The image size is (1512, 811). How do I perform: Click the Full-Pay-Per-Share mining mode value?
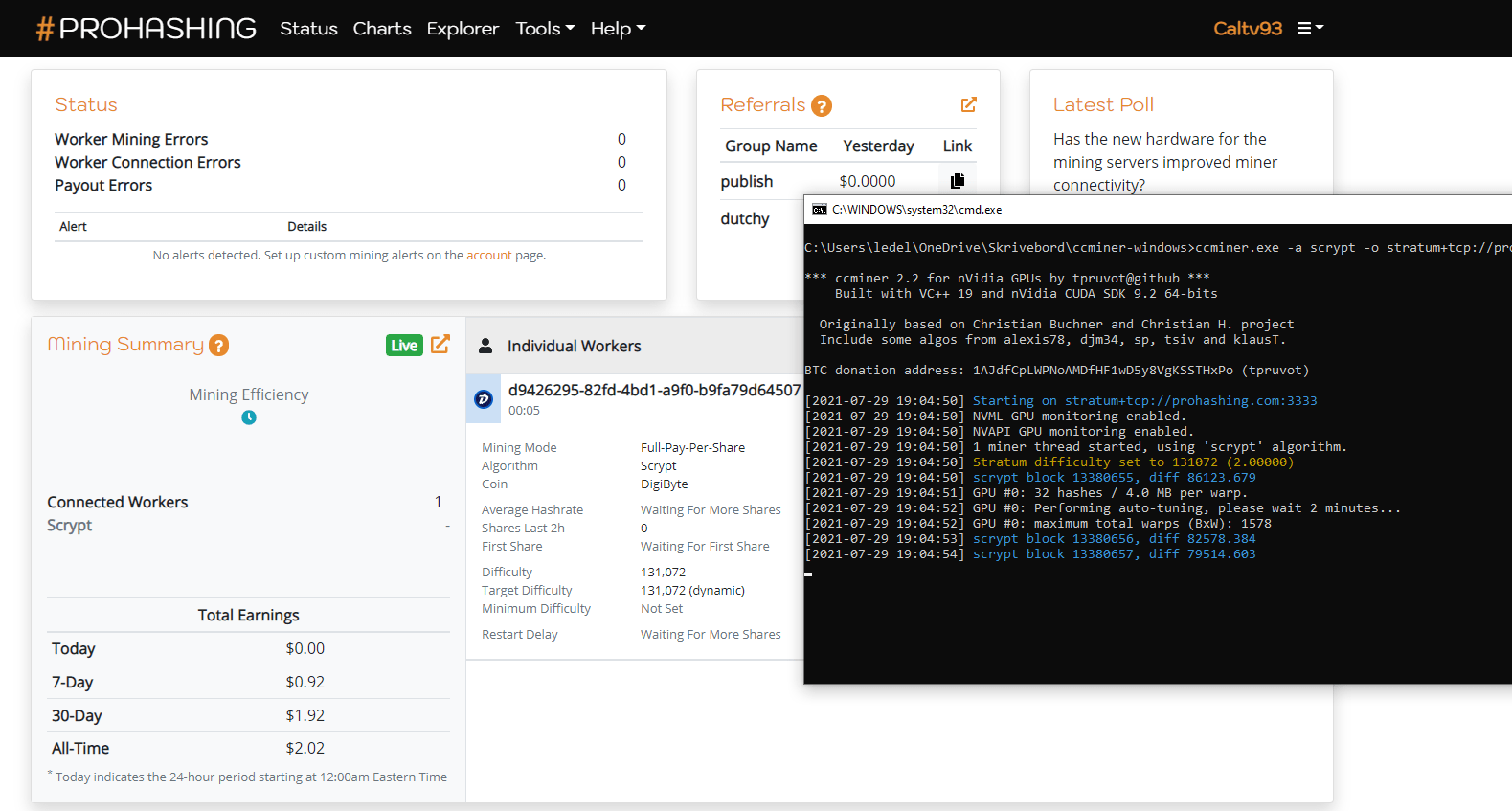(692, 447)
